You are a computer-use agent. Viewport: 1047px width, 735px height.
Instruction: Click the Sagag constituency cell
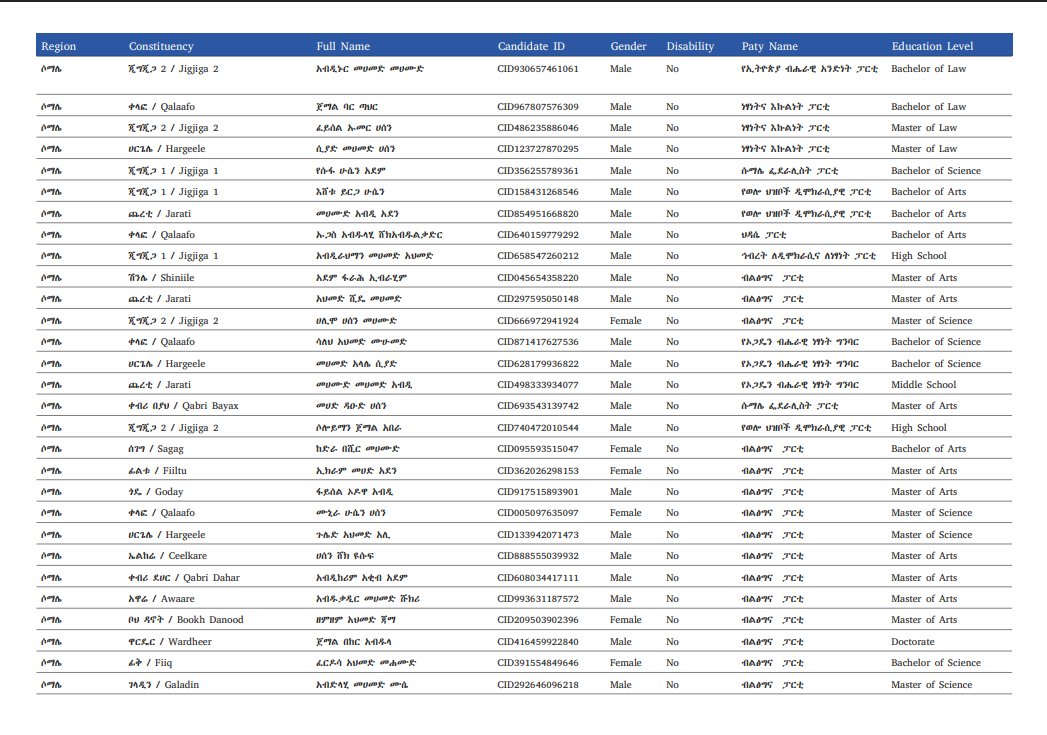pos(156,449)
